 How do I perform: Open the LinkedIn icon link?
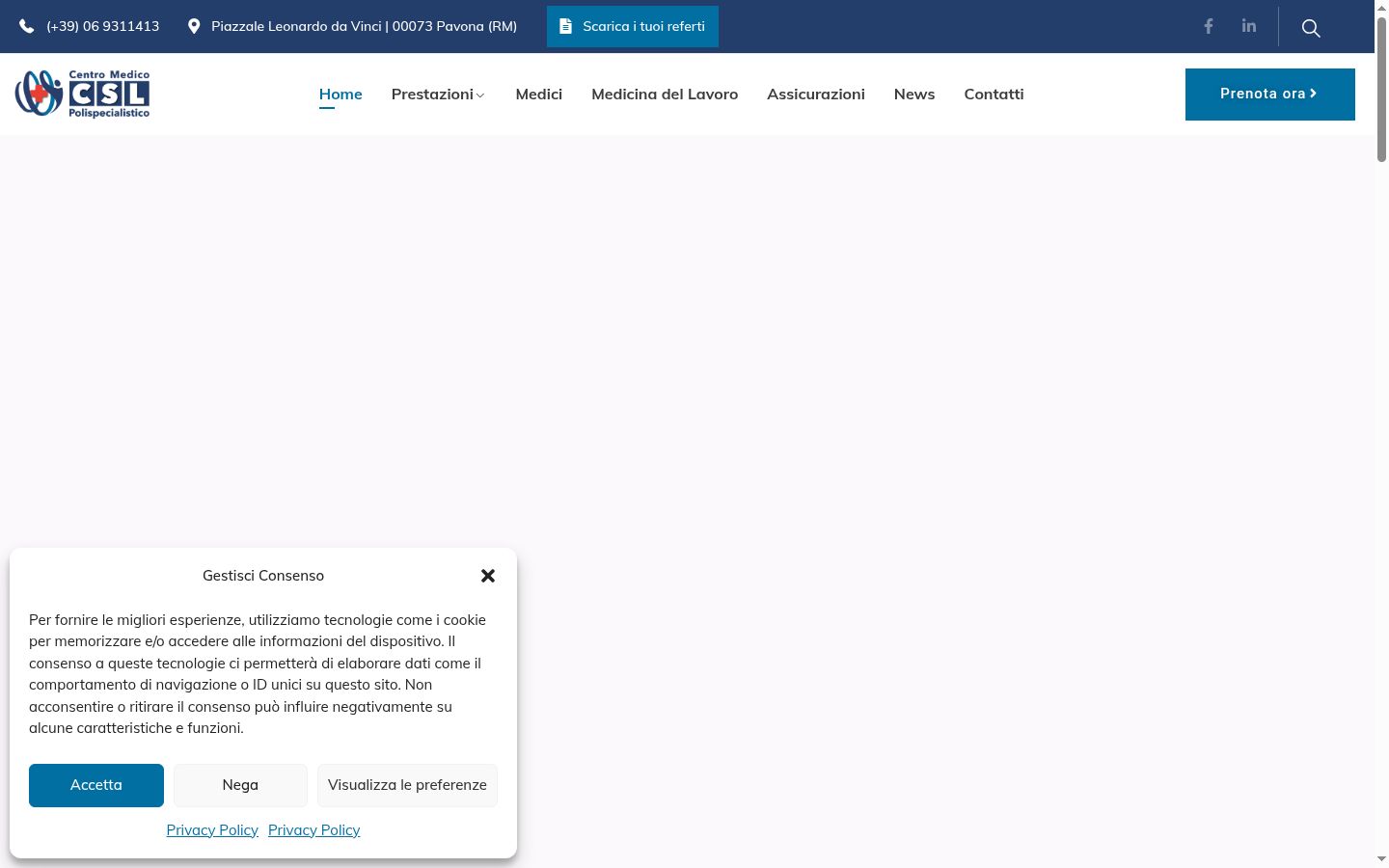[1249, 26]
